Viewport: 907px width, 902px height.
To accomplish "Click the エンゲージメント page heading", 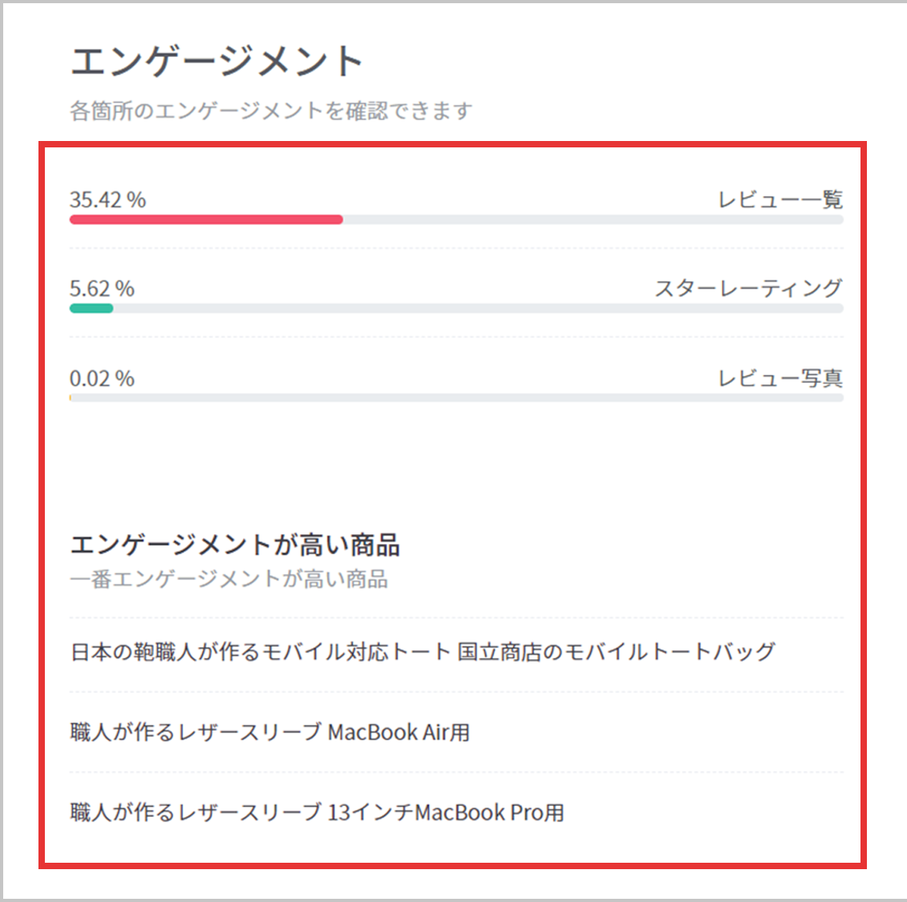I will 217,62.
